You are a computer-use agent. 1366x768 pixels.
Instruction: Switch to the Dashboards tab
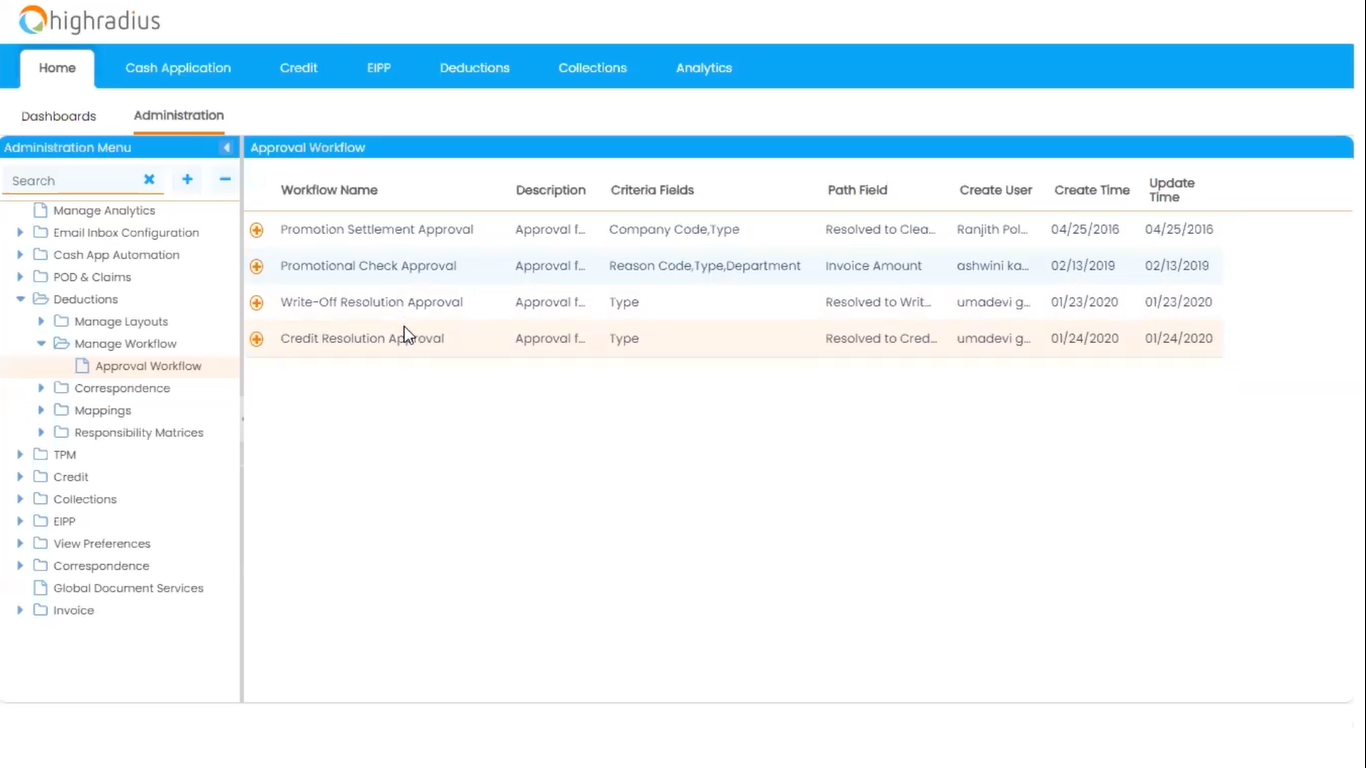tap(58, 116)
